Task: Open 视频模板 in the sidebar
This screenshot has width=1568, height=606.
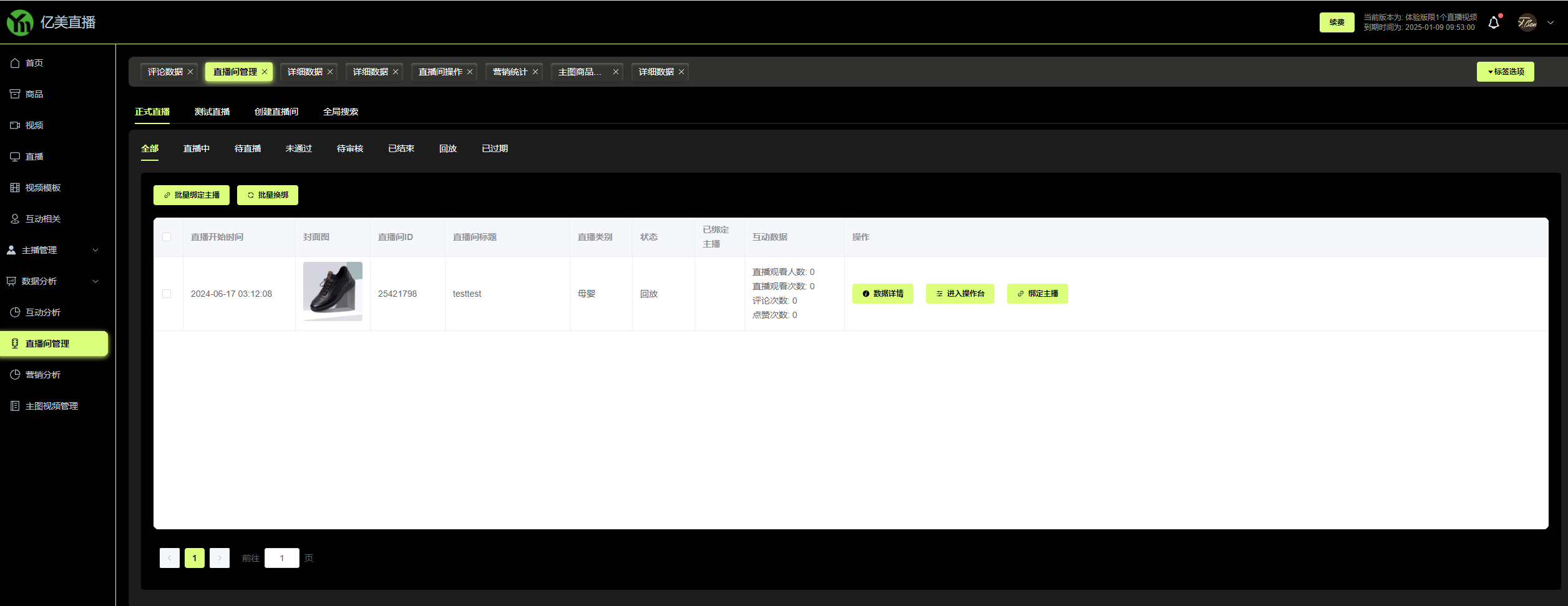Action: 42,188
